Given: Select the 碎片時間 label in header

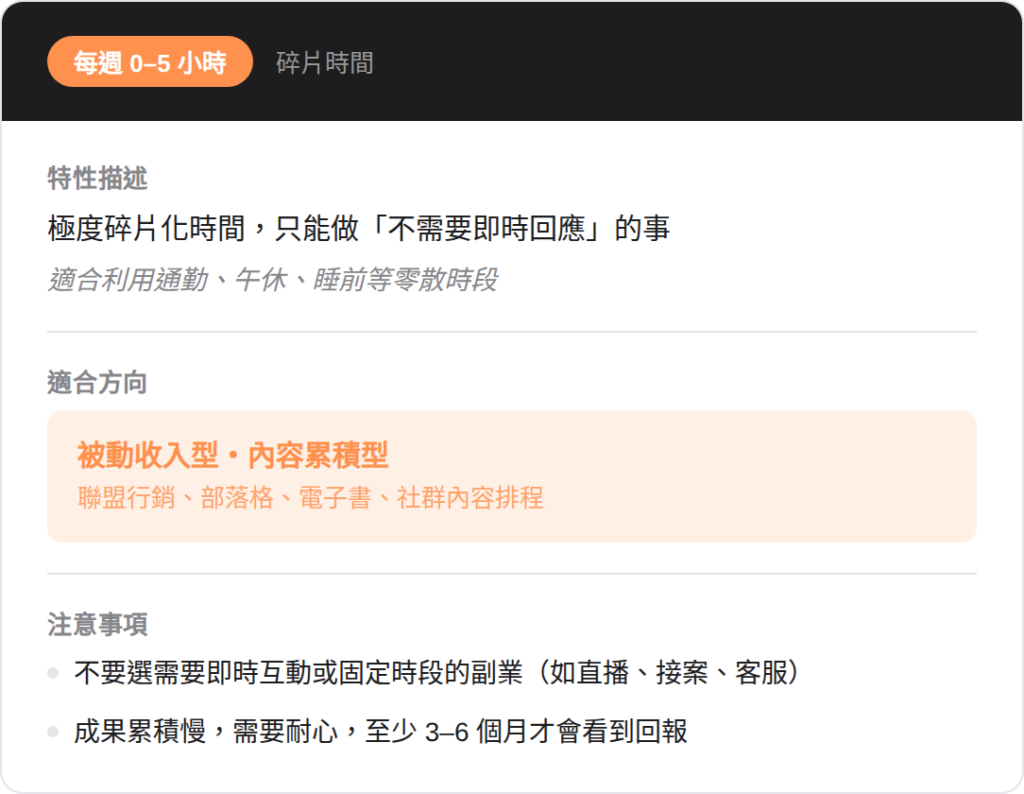Looking at the screenshot, I should [324, 63].
